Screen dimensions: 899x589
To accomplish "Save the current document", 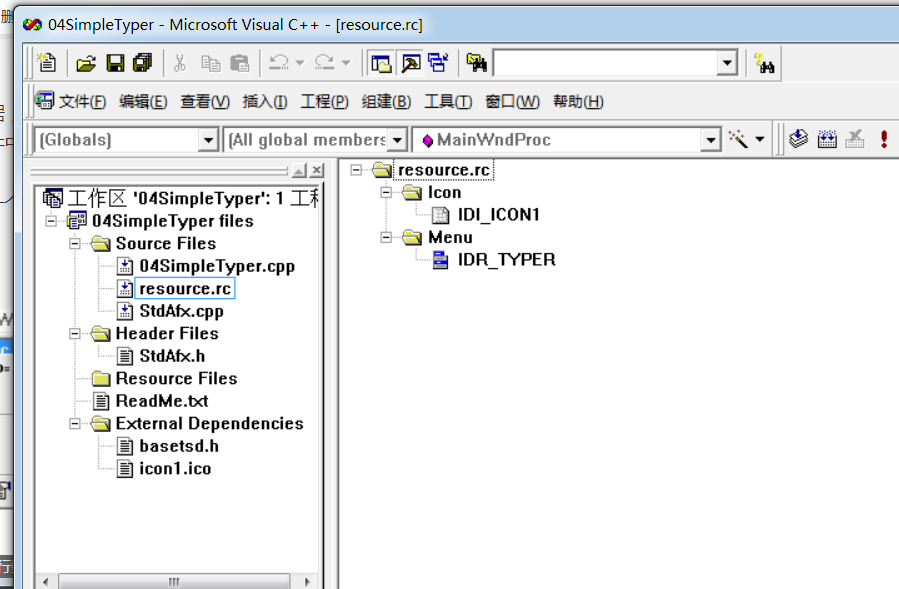I will [114, 62].
